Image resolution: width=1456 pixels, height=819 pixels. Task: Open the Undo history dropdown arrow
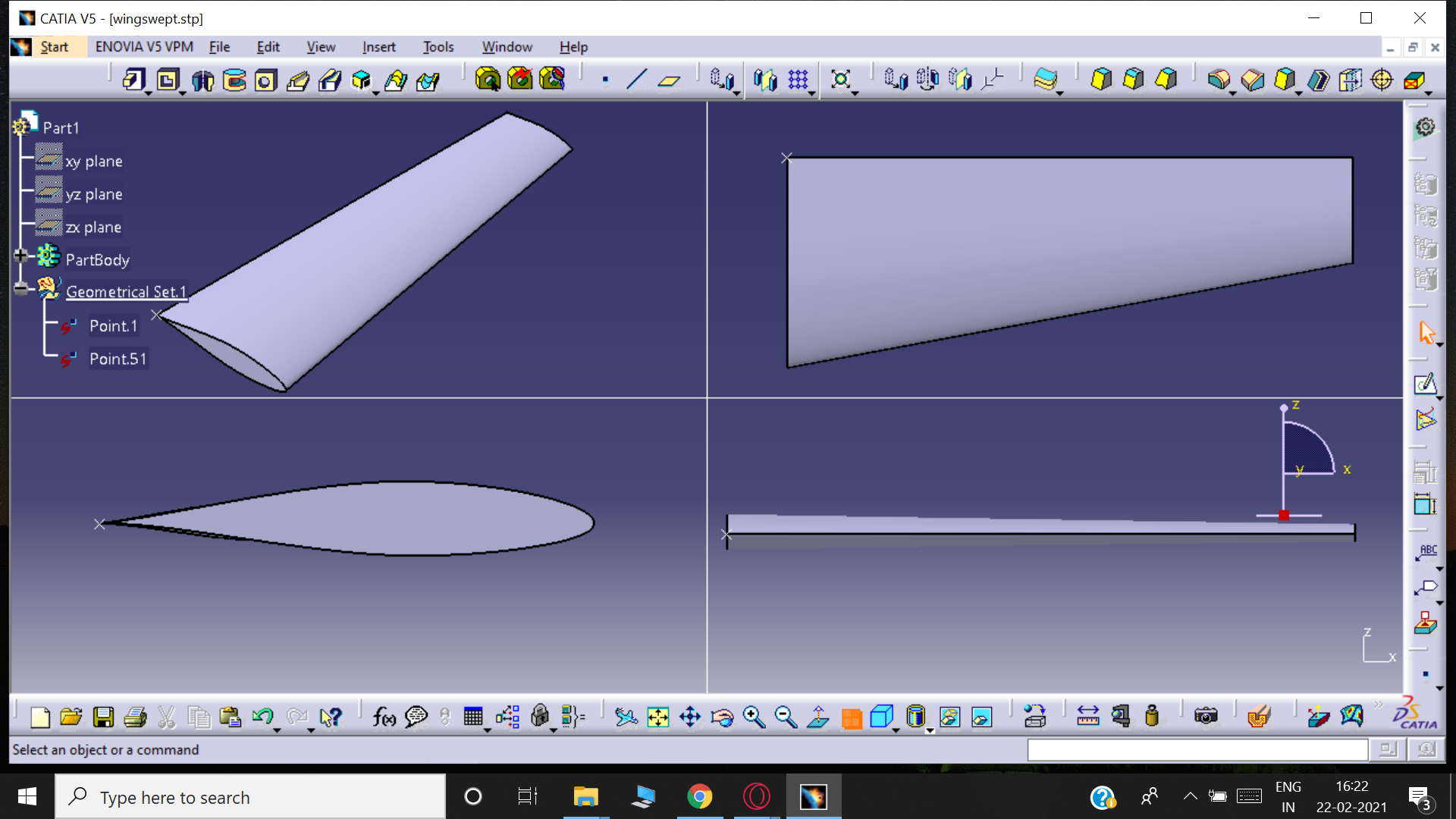pos(278,730)
